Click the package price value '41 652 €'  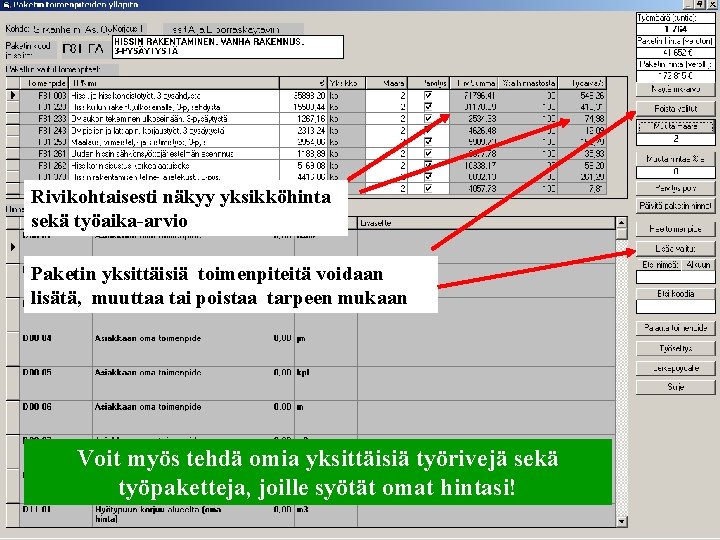[x=675, y=52]
